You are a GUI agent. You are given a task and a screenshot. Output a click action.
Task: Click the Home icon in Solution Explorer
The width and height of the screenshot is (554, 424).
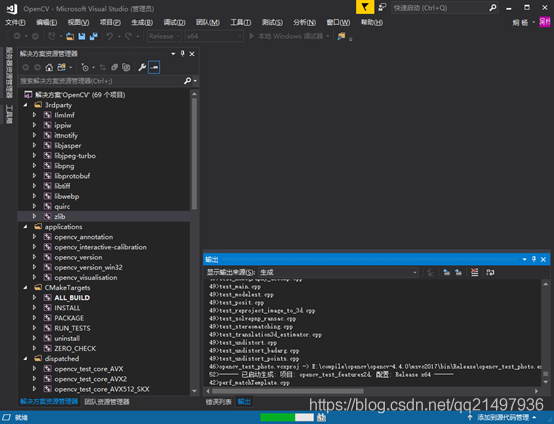pyautogui.click(x=49, y=67)
